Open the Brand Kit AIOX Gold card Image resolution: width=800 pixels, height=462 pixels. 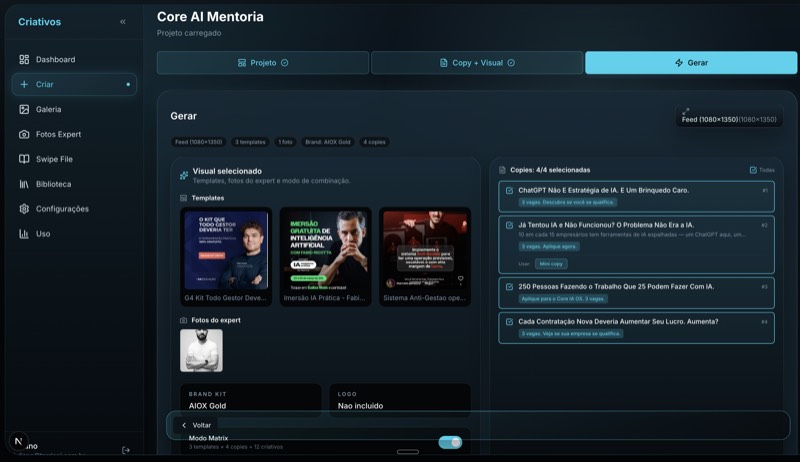(251, 400)
